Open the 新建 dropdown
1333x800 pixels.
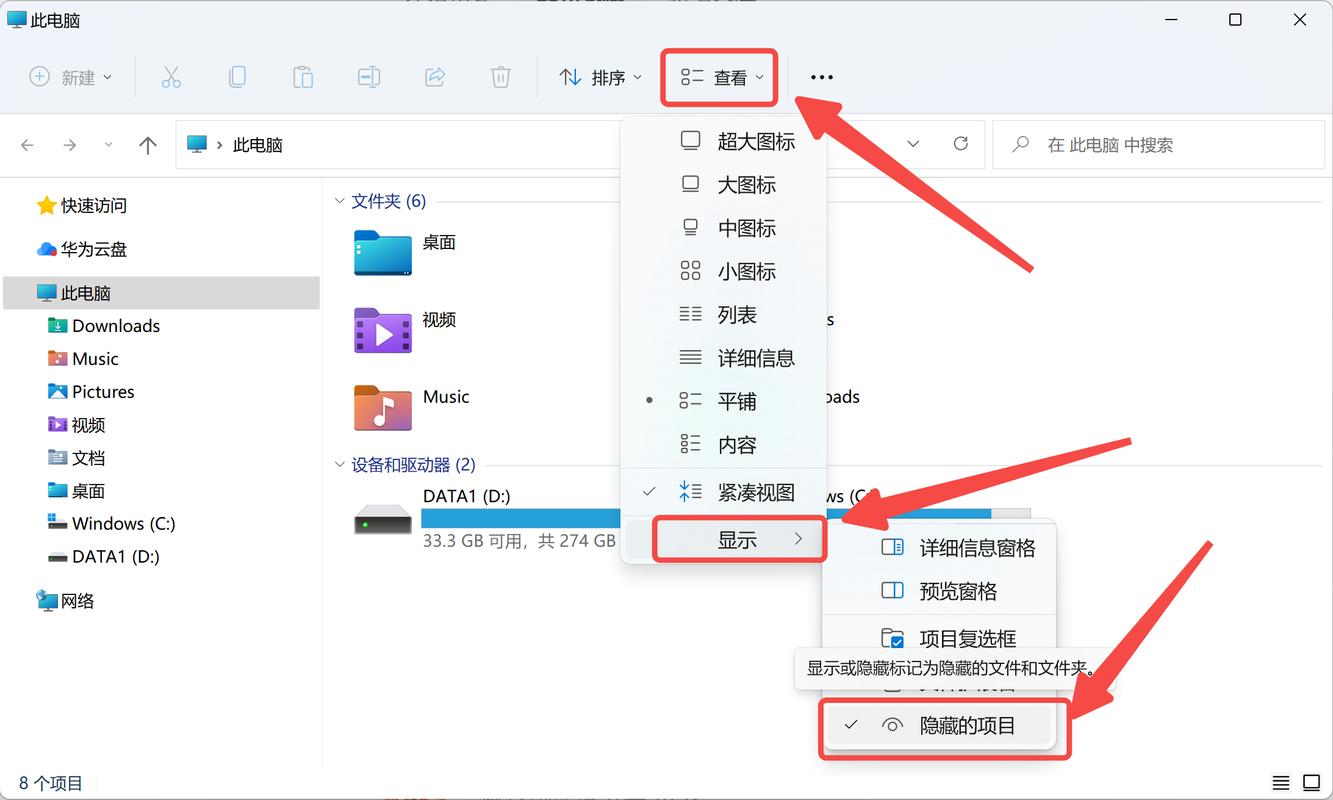70,76
